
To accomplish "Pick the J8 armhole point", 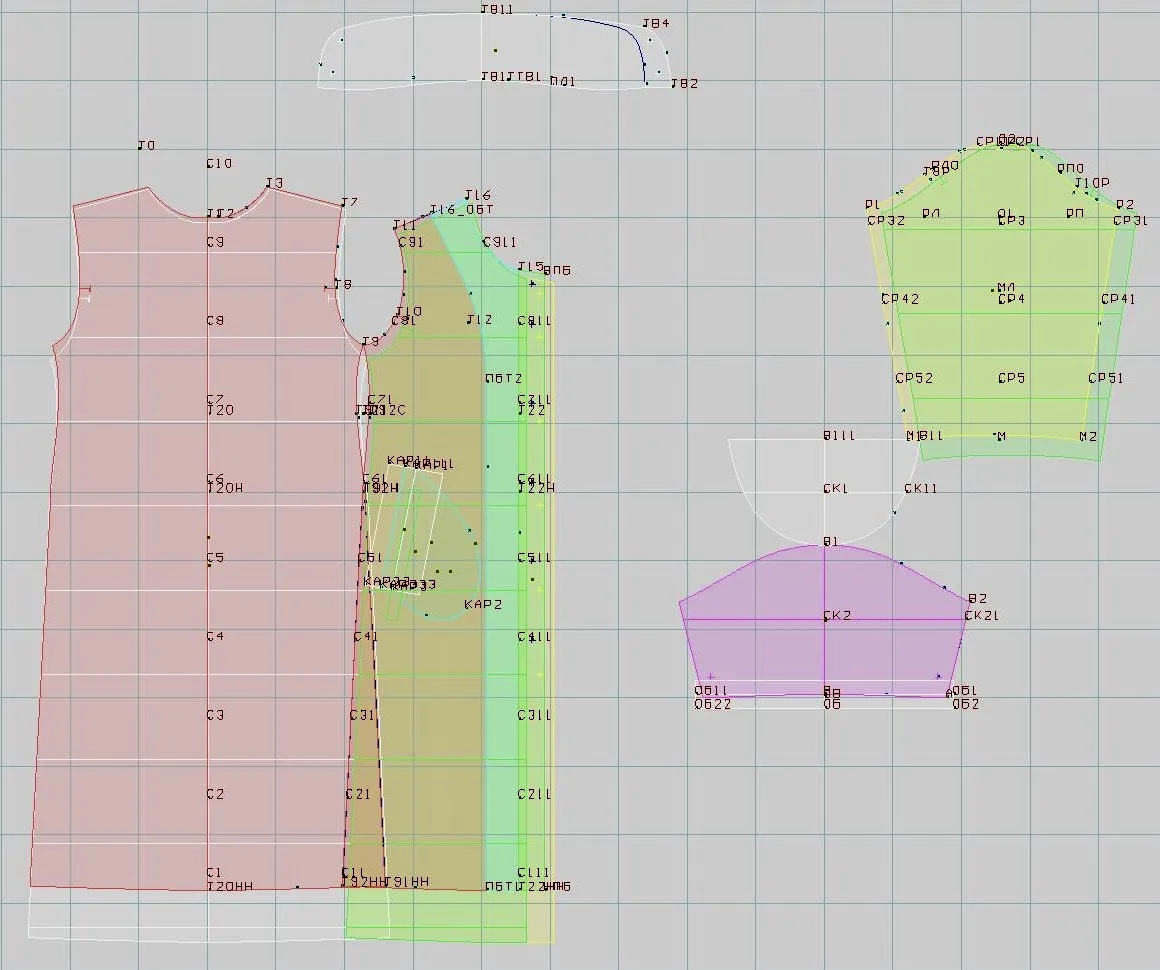I will pos(343,284).
